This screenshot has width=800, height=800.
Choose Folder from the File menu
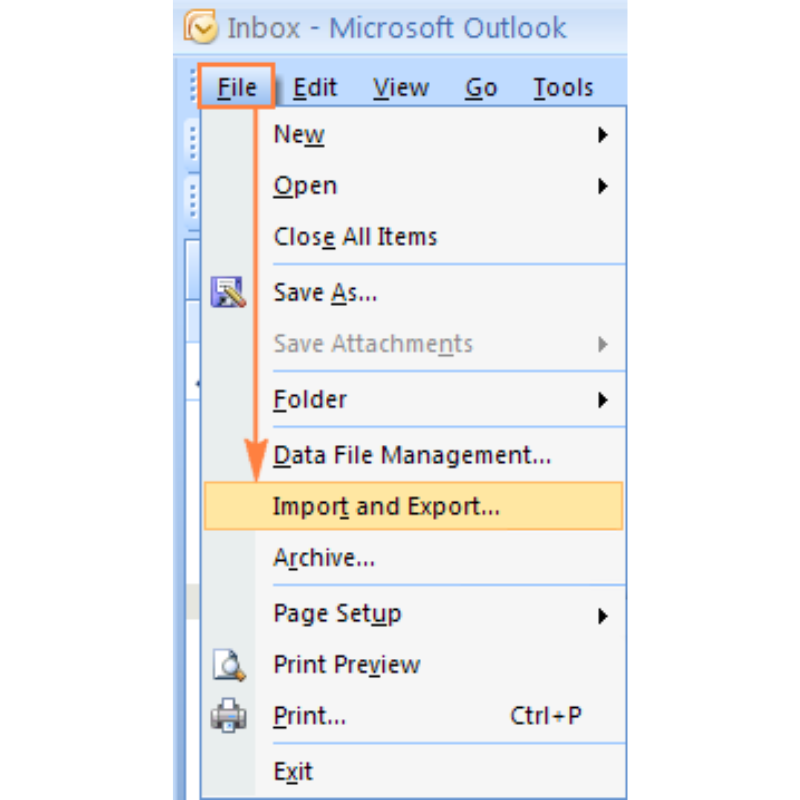(x=413, y=399)
